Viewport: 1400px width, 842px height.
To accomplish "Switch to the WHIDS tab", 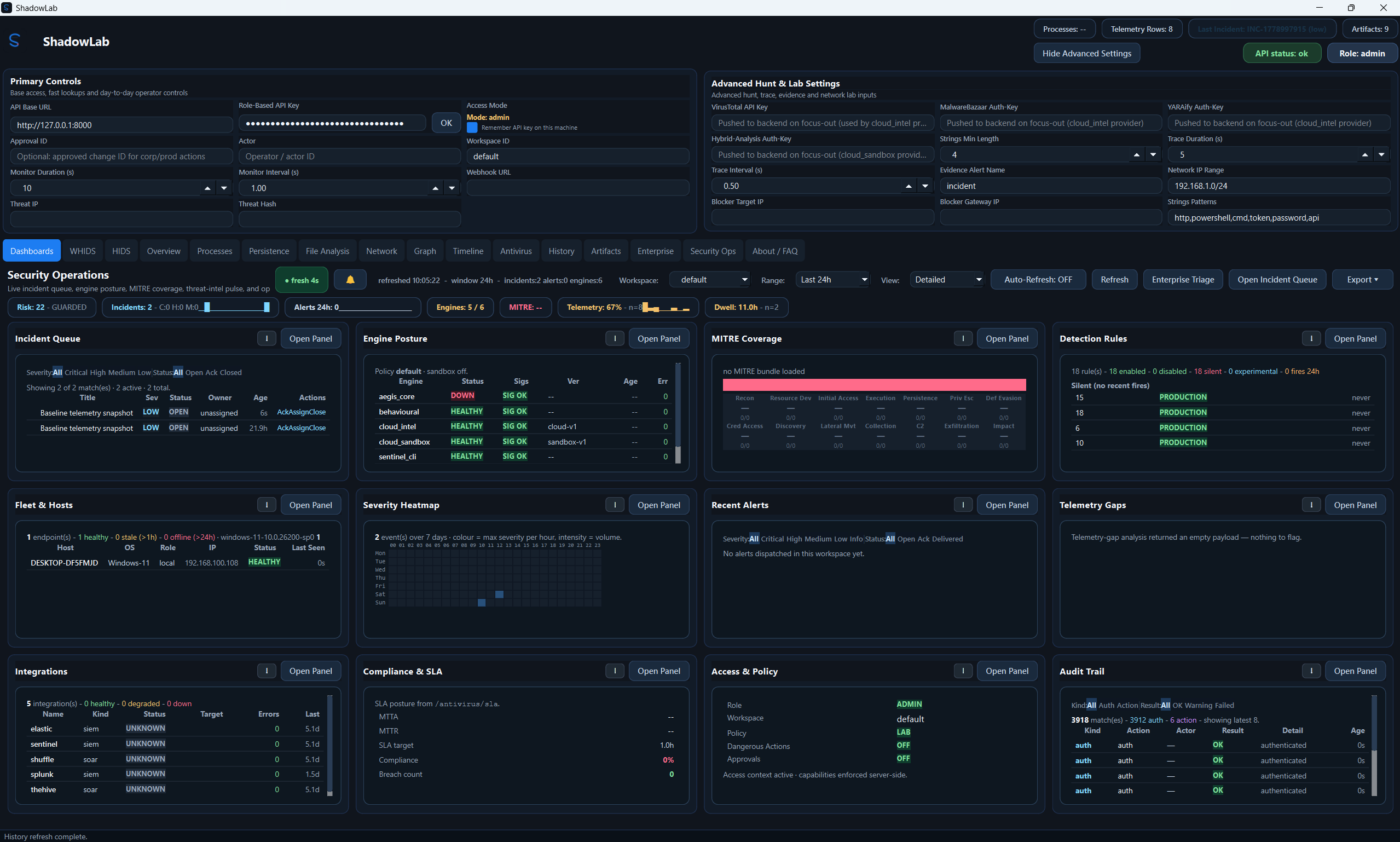I will click(83, 251).
